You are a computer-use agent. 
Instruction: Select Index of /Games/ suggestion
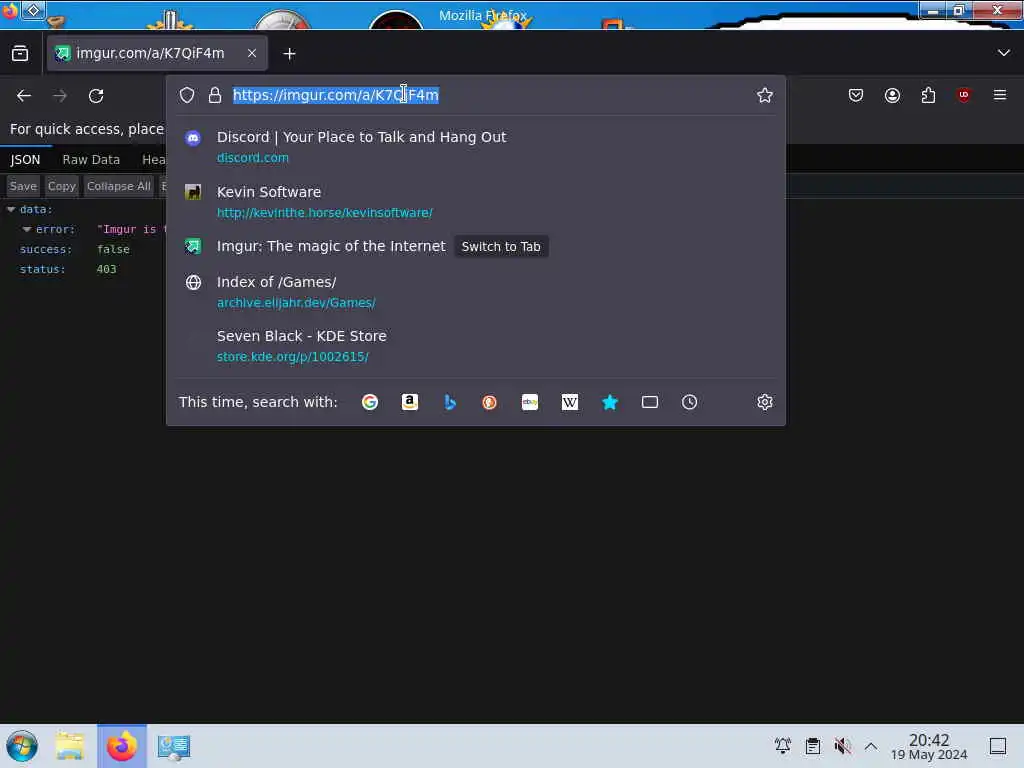475,291
